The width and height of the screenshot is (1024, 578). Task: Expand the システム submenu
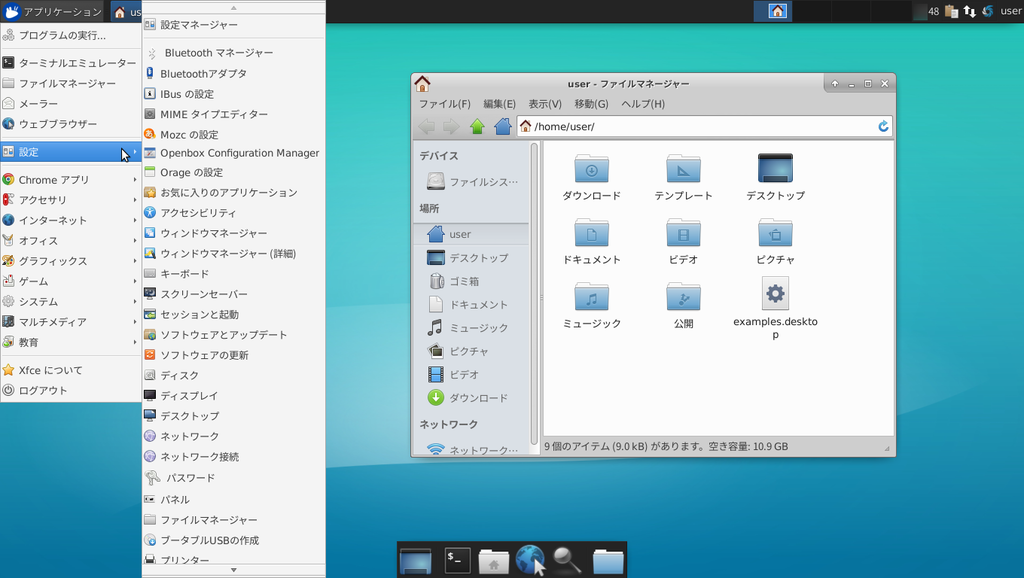pyautogui.click(x=71, y=302)
